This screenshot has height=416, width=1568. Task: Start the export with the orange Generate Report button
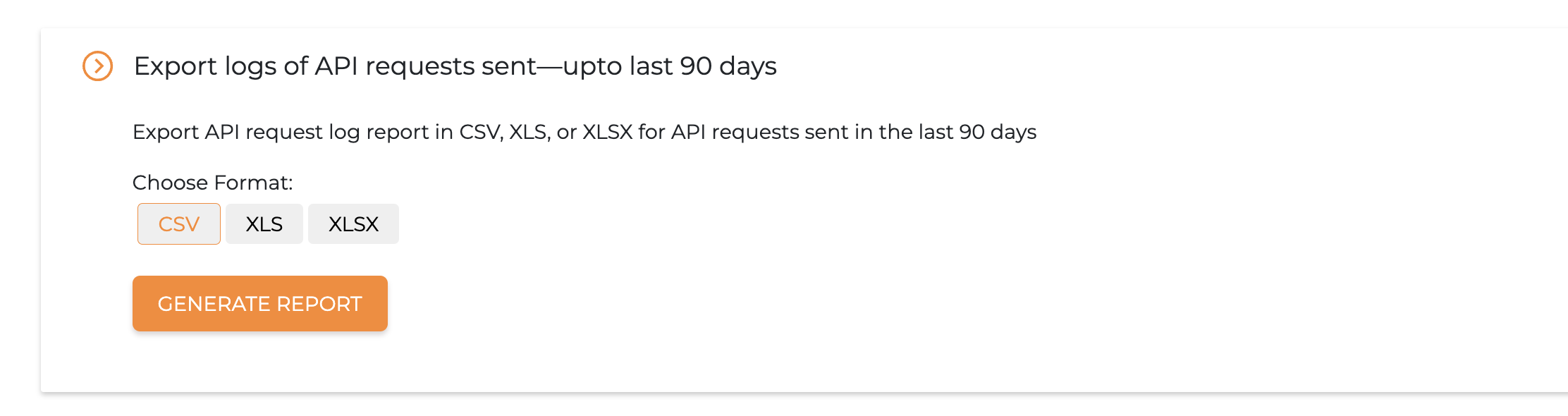(260, 304)
